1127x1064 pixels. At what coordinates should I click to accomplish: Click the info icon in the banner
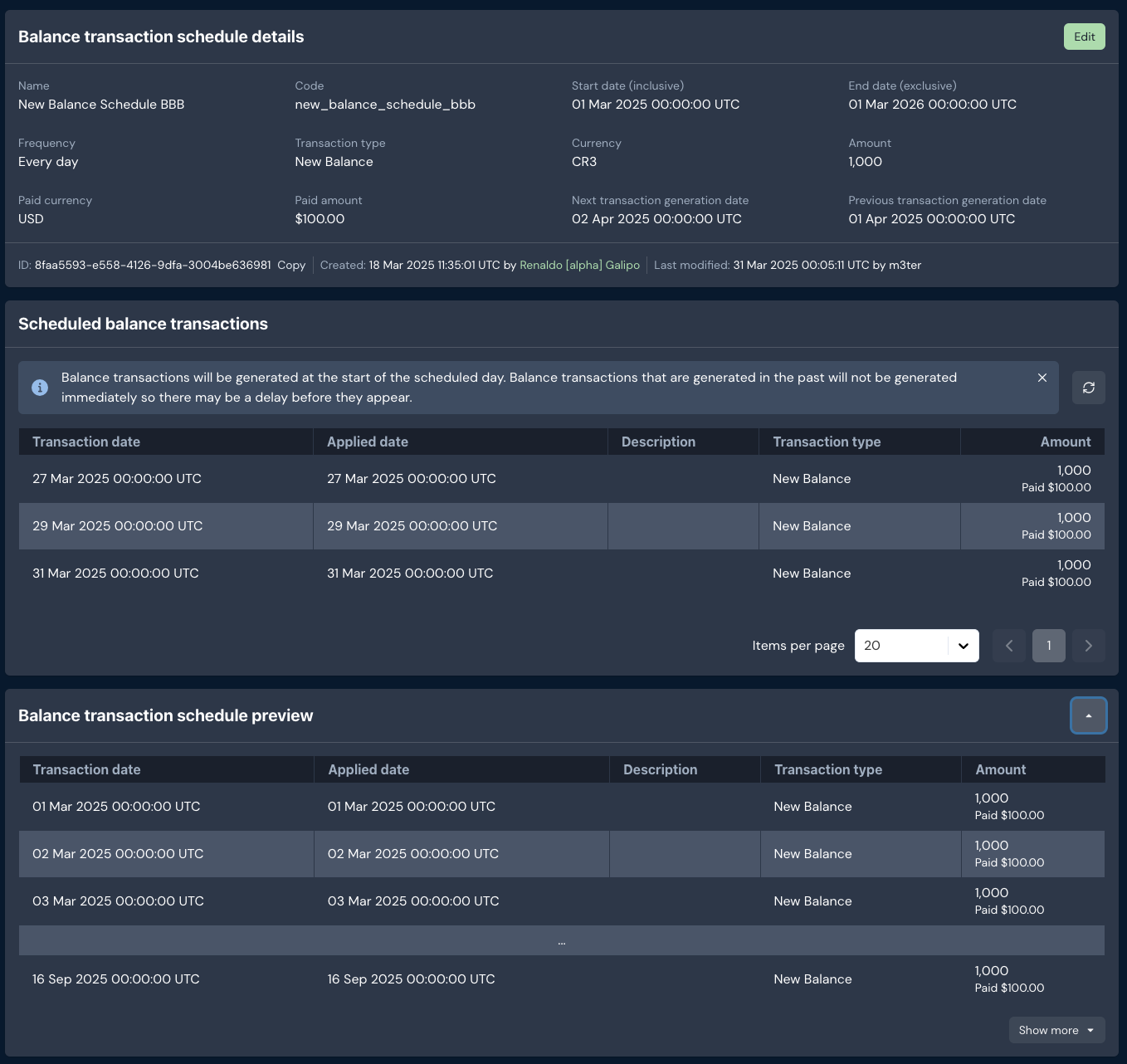40,388
